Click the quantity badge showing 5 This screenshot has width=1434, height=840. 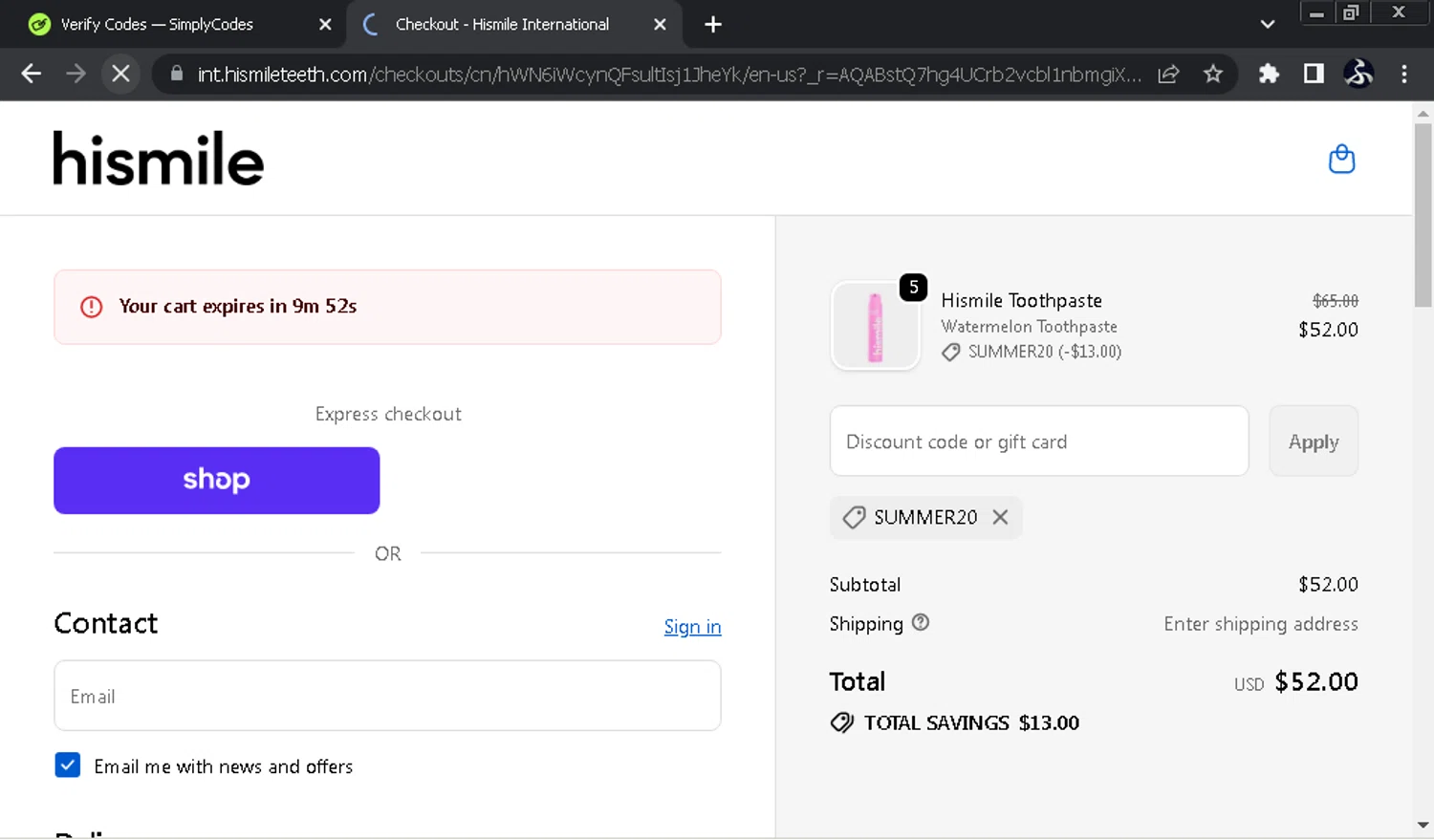click(x=913, y=287)
